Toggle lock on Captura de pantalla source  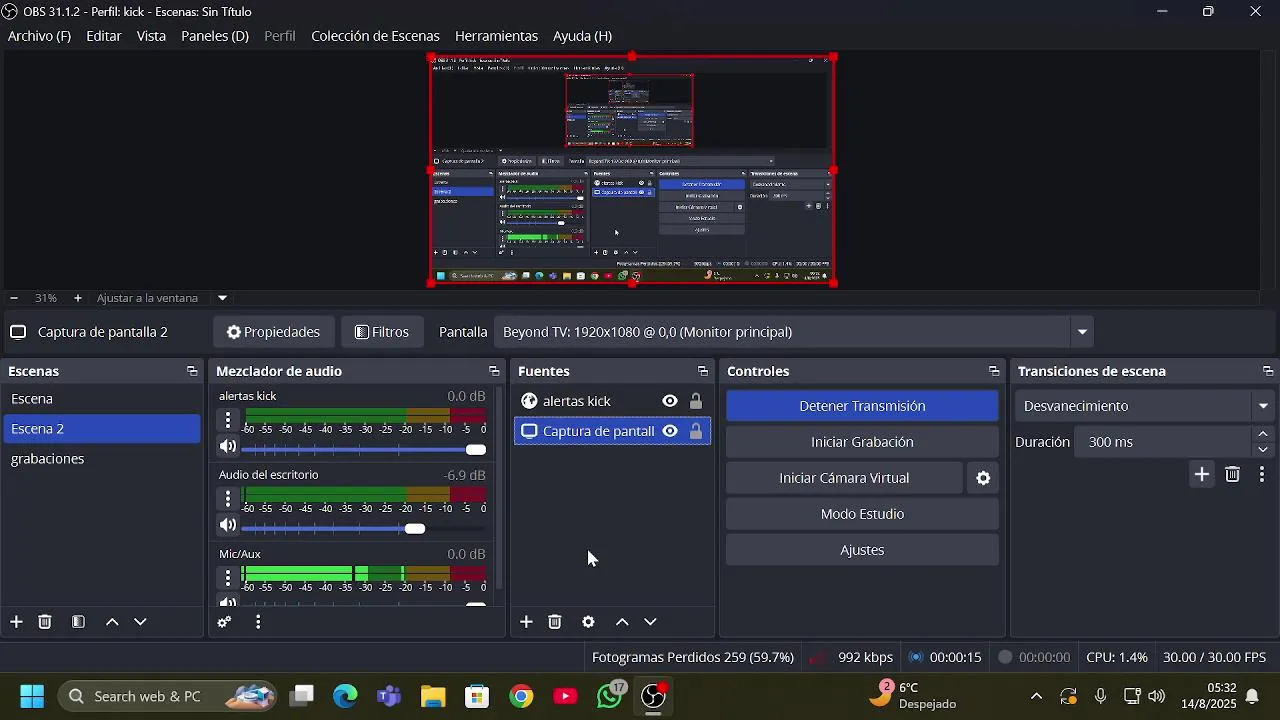point(696,431)
